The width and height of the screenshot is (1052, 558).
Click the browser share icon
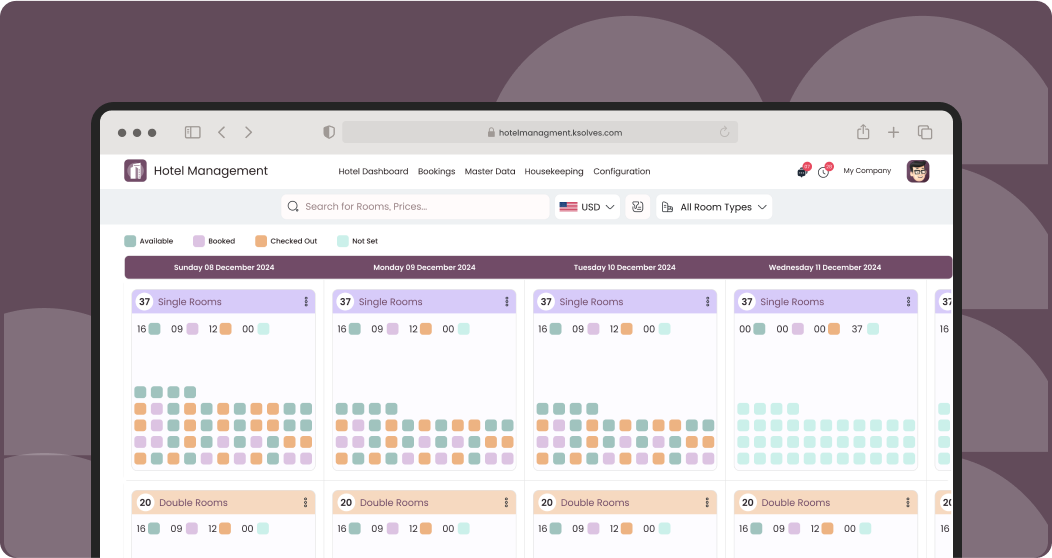coord(862,132)
